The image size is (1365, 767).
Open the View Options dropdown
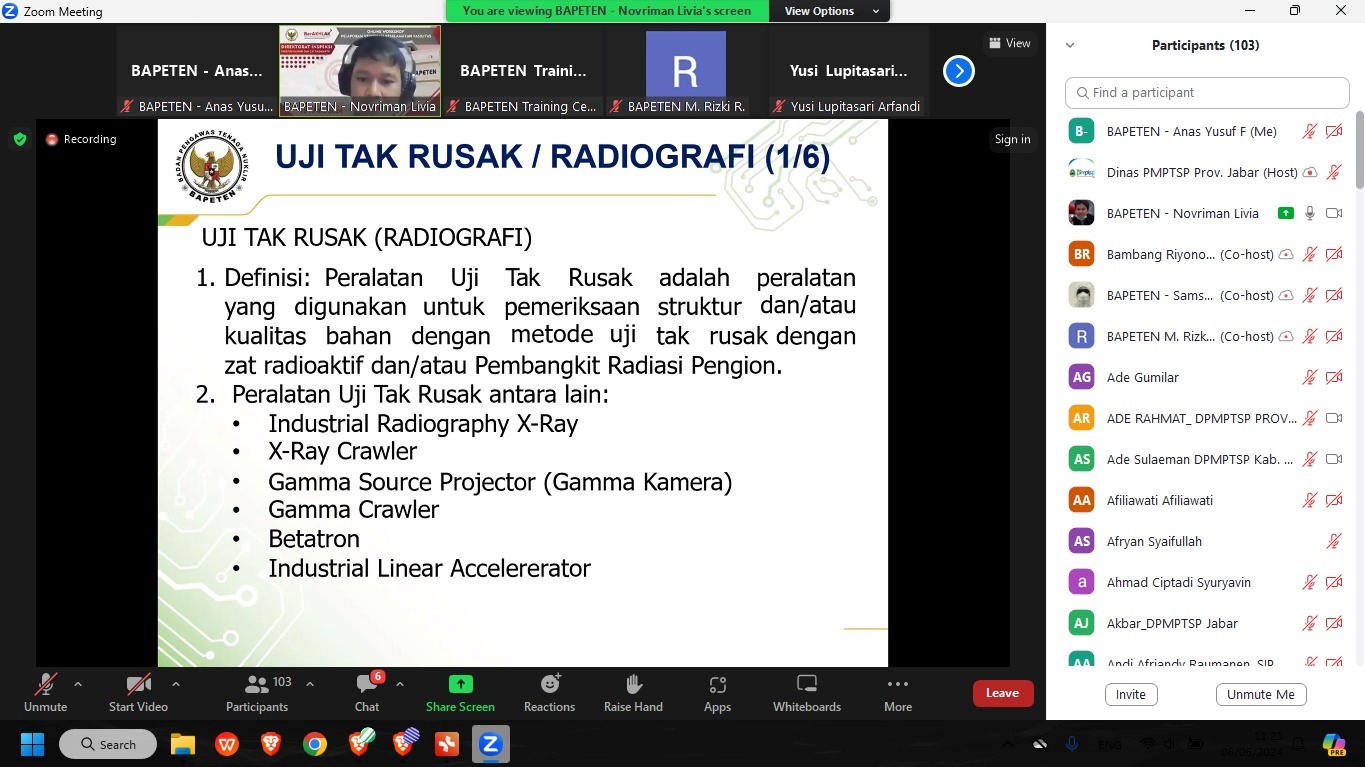click(832, 11)
